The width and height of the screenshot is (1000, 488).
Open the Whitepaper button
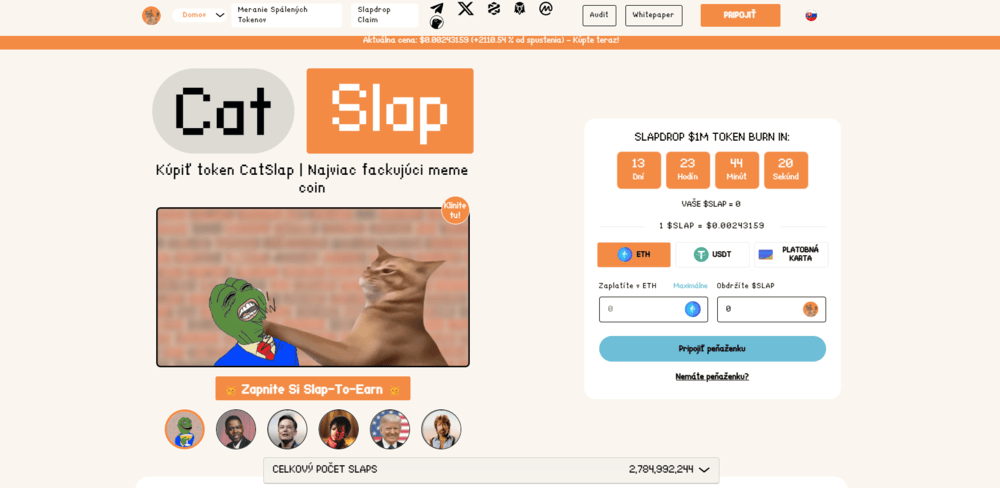click(x=654, y=15)
